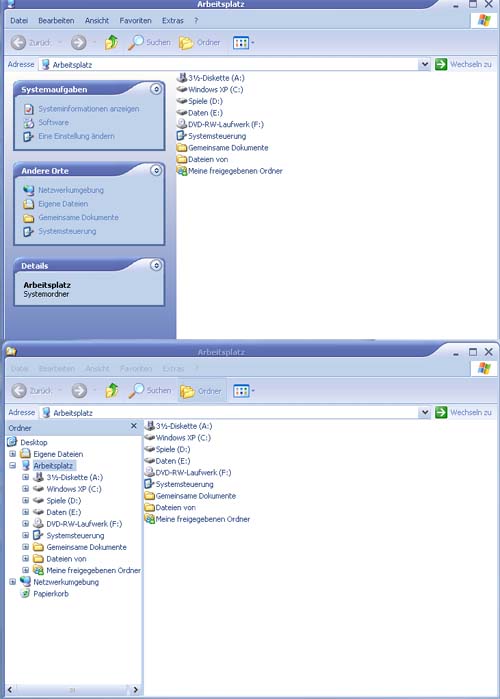Click the Systeminformationen anzeigen link
The height and width of the screenshot is (699, 500).
pos(89,109)
